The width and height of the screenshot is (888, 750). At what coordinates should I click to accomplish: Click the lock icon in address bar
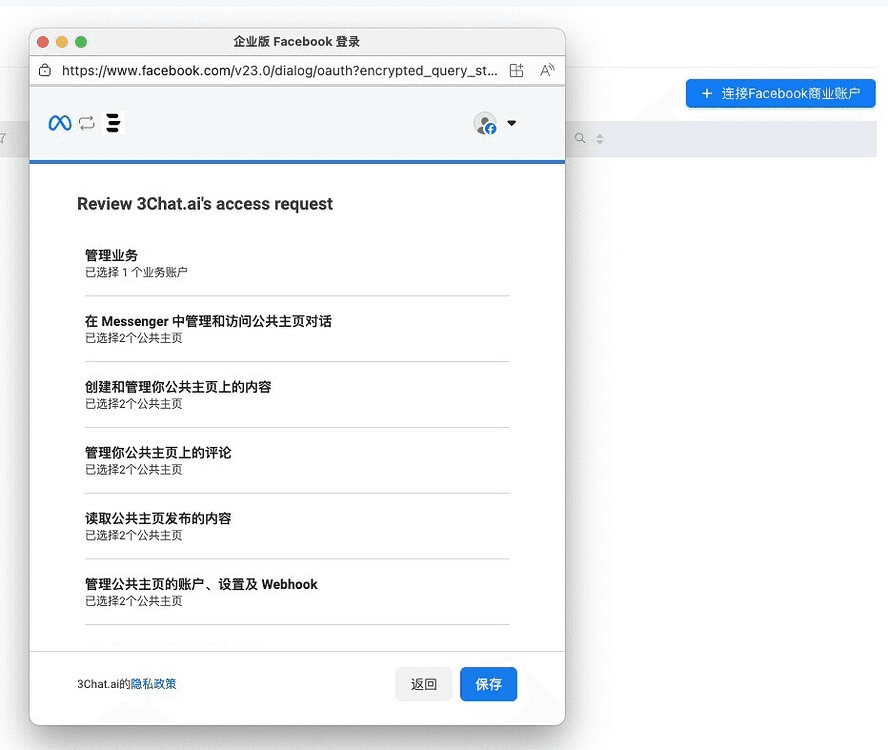pos(45,70)
